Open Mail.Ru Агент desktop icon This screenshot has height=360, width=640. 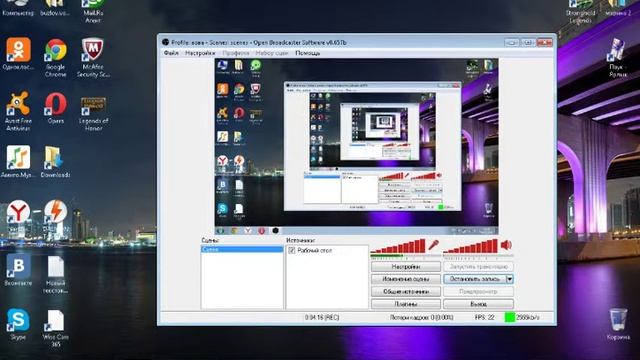click(93, 11)
